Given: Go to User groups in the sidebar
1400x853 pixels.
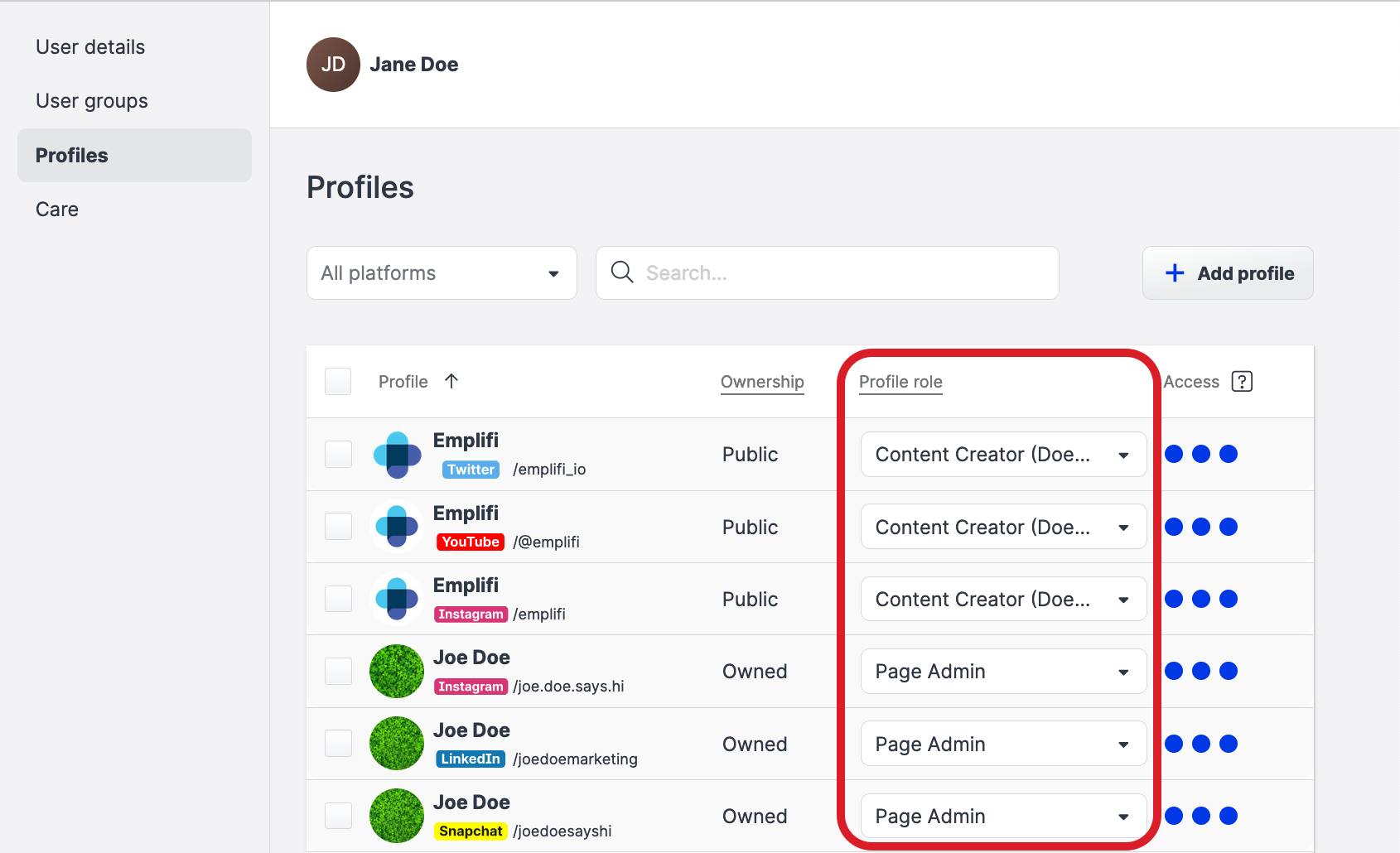Looking at the screenshot, I should (92, 101).
